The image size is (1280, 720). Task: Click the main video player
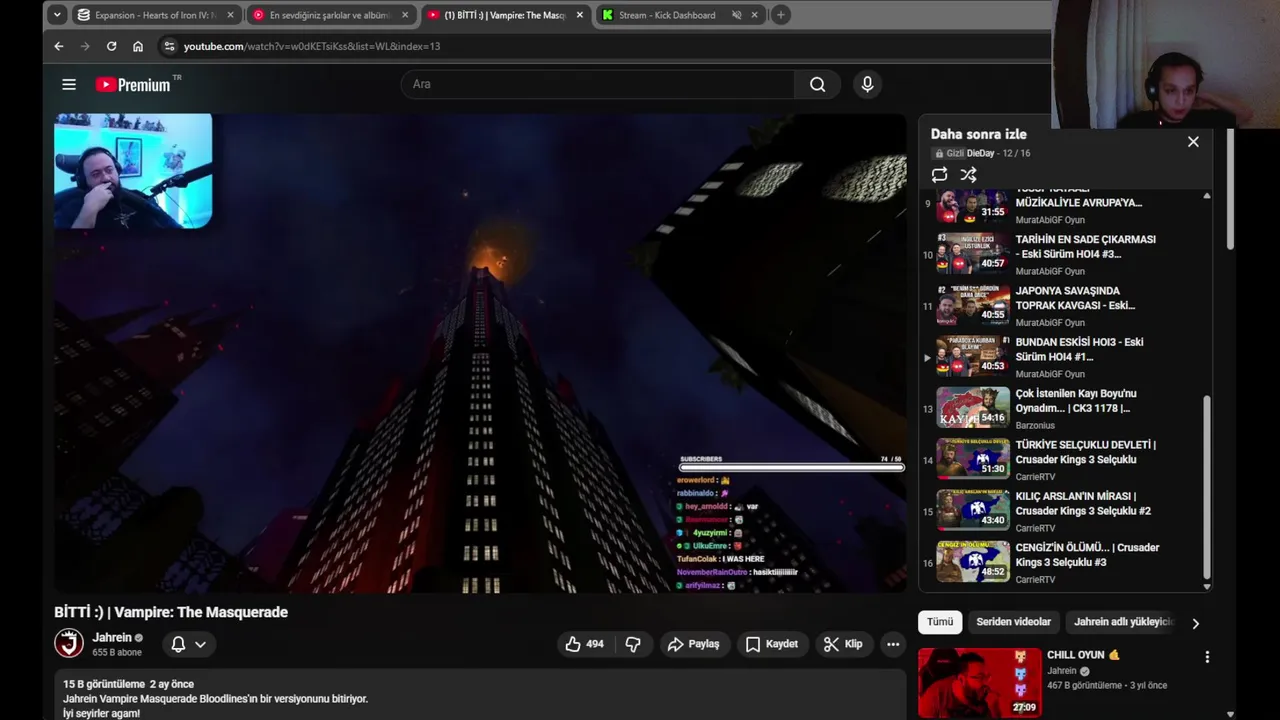pos(480,353)
